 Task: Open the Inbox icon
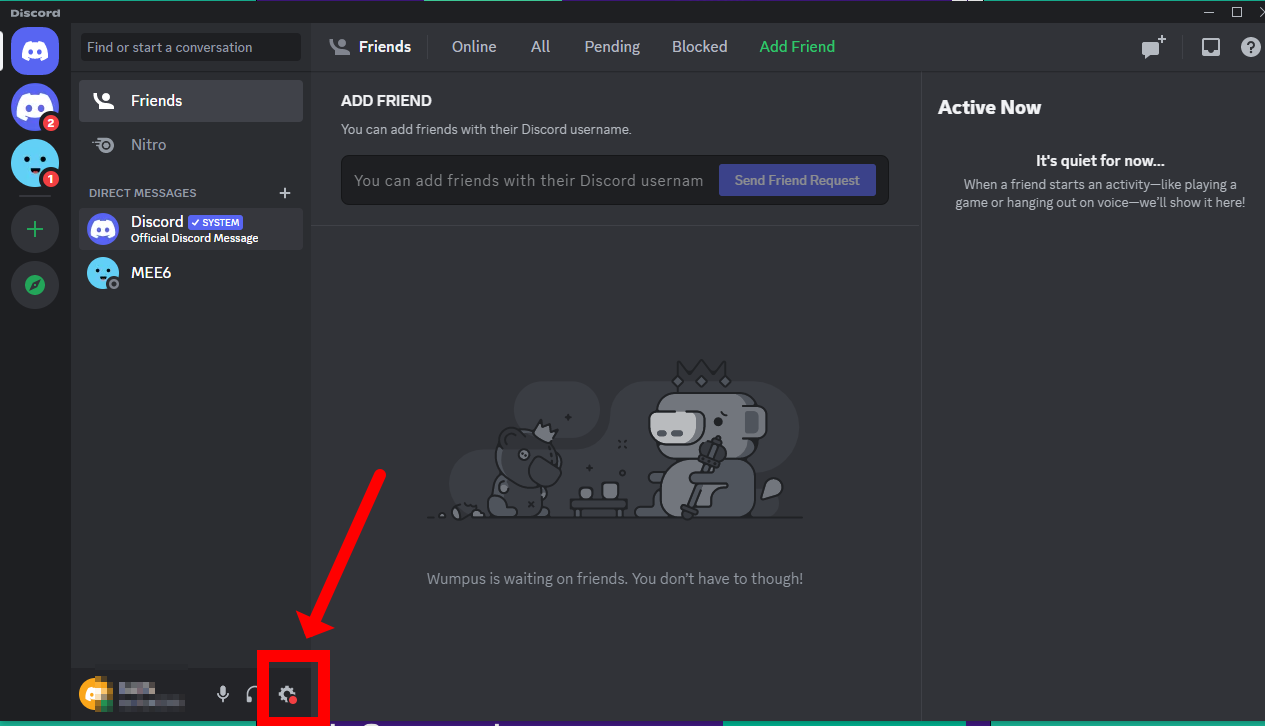coord(1211,47)
